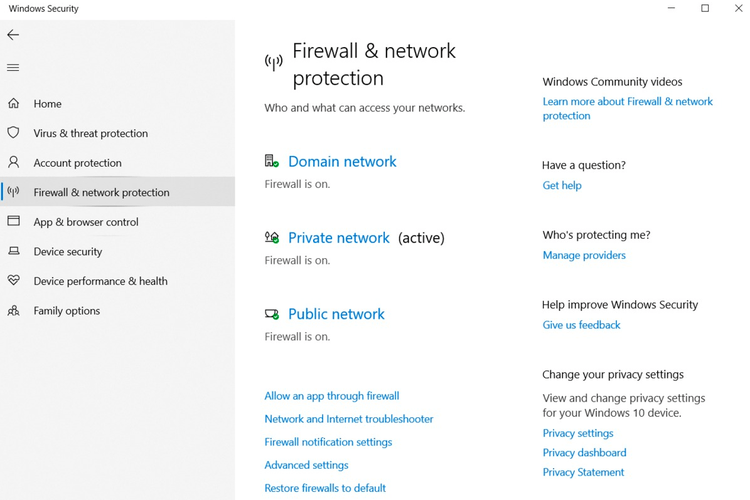Click the App & browser control icon
This screenshot has width=750, height=500.
(13, 222)
